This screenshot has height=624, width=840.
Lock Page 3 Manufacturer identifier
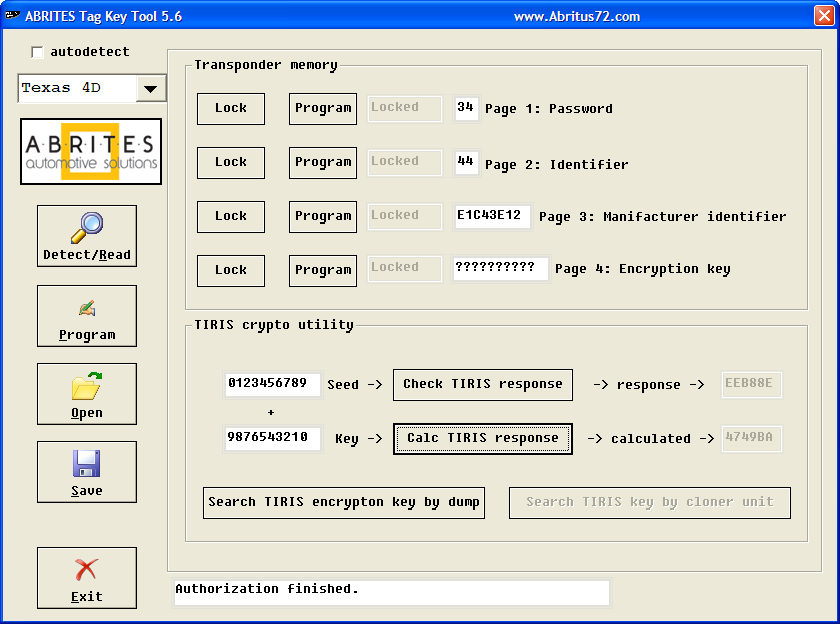pos(231,217)
